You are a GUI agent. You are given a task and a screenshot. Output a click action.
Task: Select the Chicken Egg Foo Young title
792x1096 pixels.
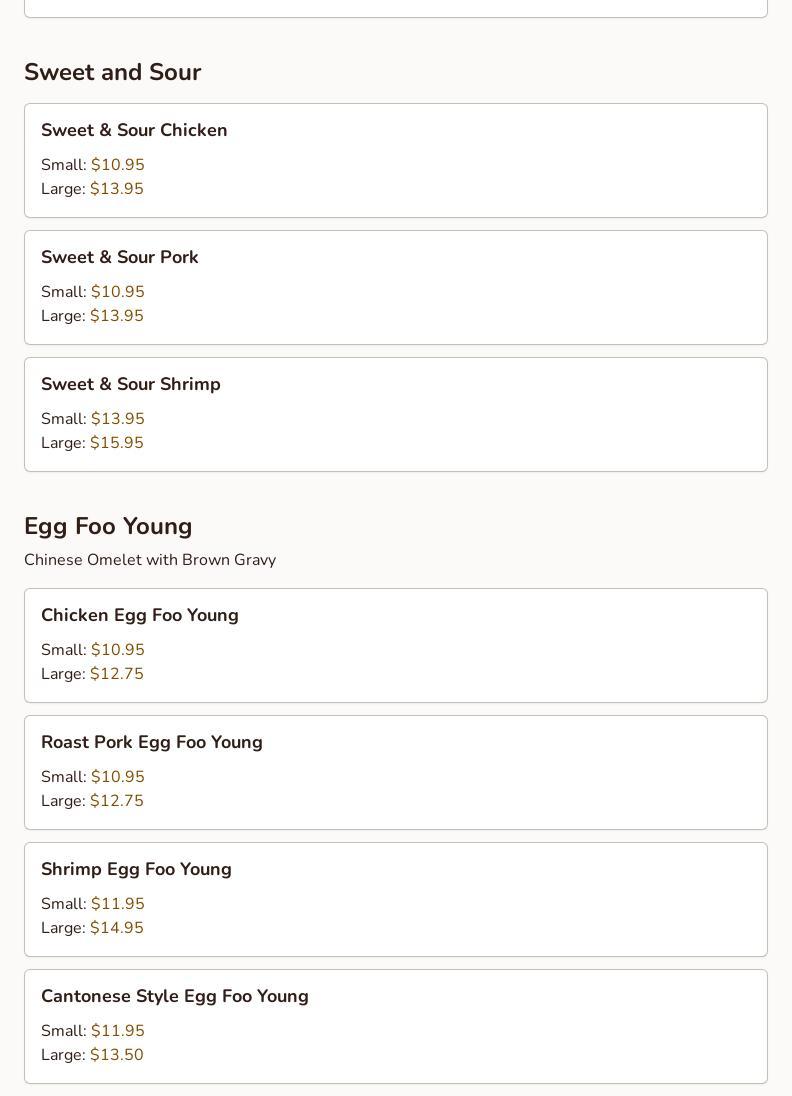140,615
